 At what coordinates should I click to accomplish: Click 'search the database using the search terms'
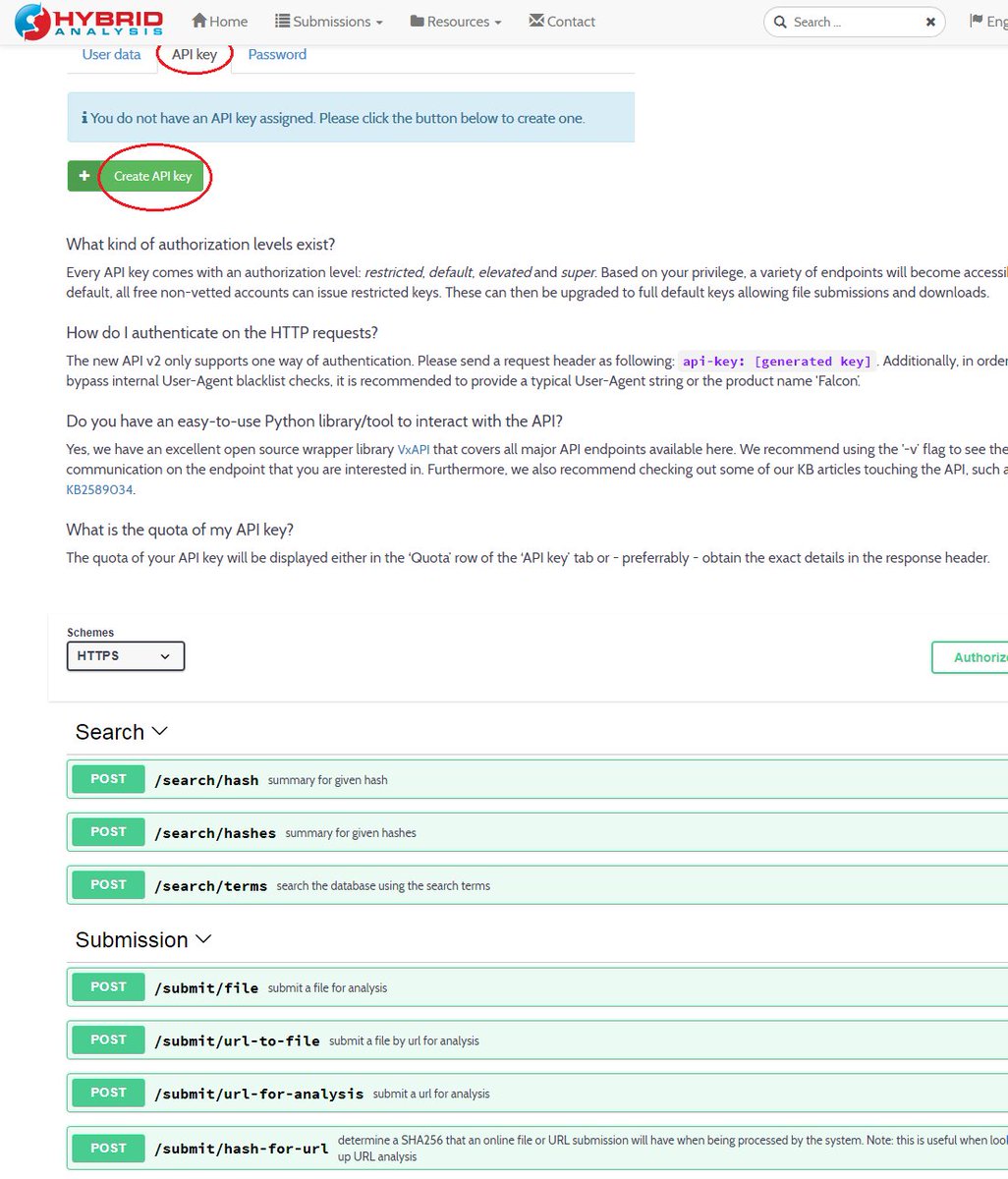[383, 886]
